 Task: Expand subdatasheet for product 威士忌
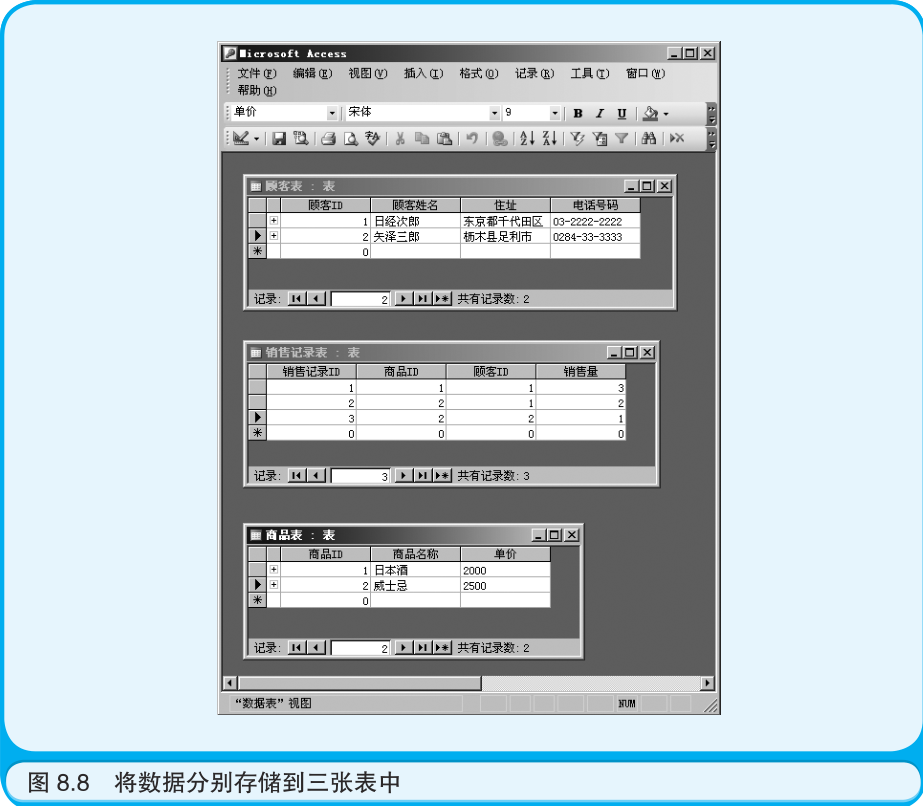[274, 585]
